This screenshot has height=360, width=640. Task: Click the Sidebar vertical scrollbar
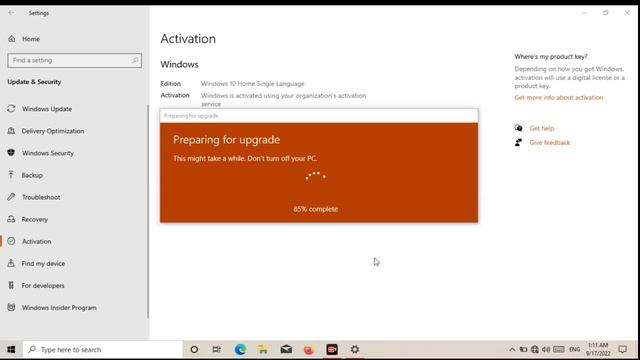(x=148, y=211)
